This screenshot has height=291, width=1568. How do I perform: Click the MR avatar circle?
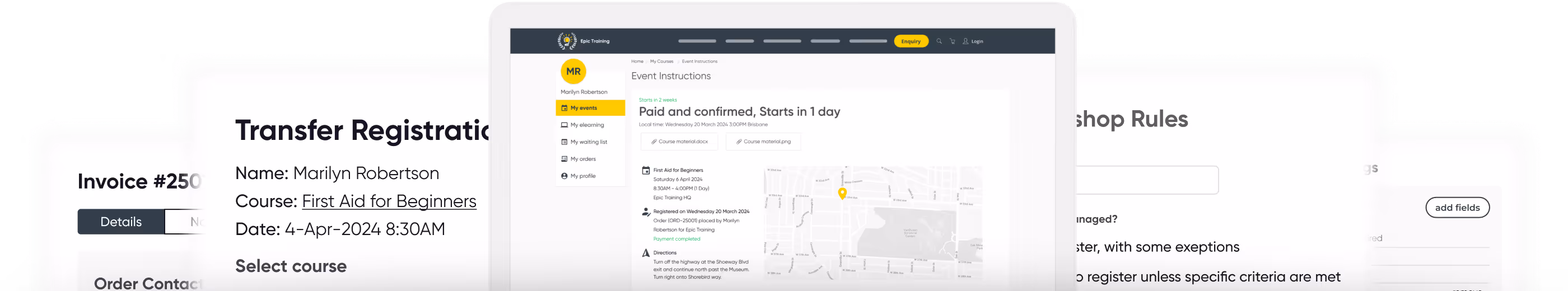tap(573, 71)
